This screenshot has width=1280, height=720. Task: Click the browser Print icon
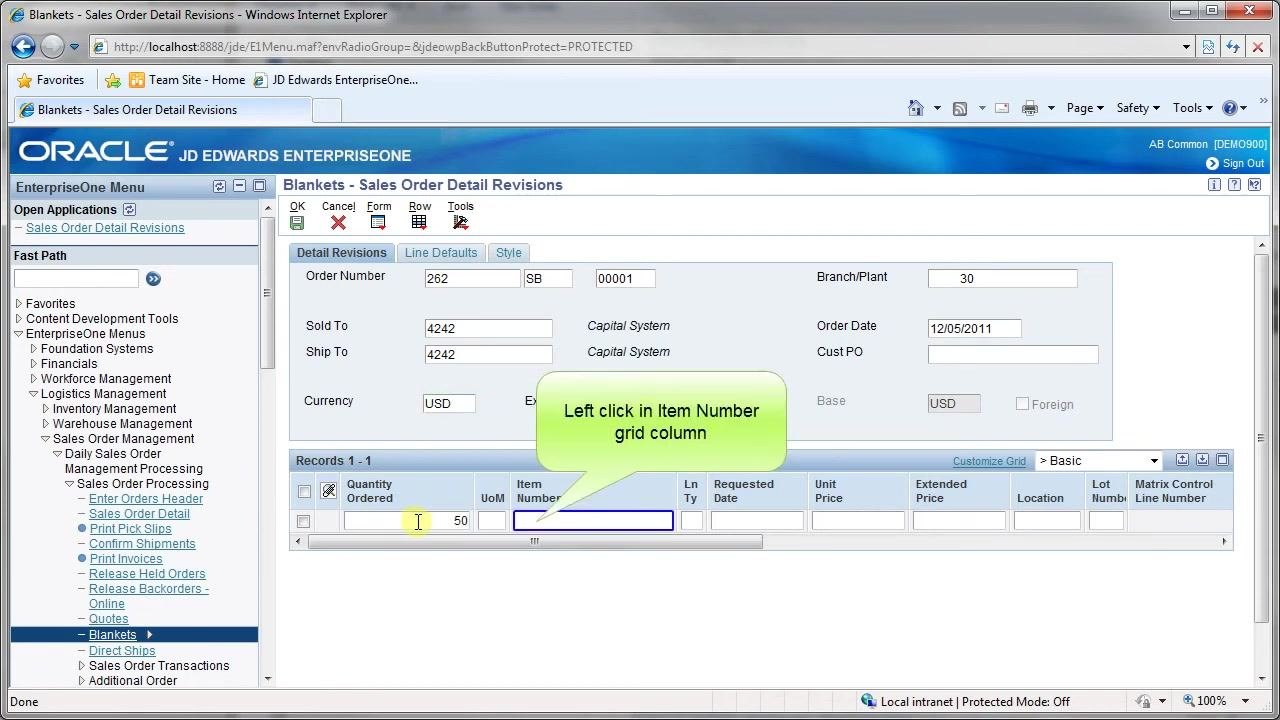pyautogui.click(x=1029, y=108)
